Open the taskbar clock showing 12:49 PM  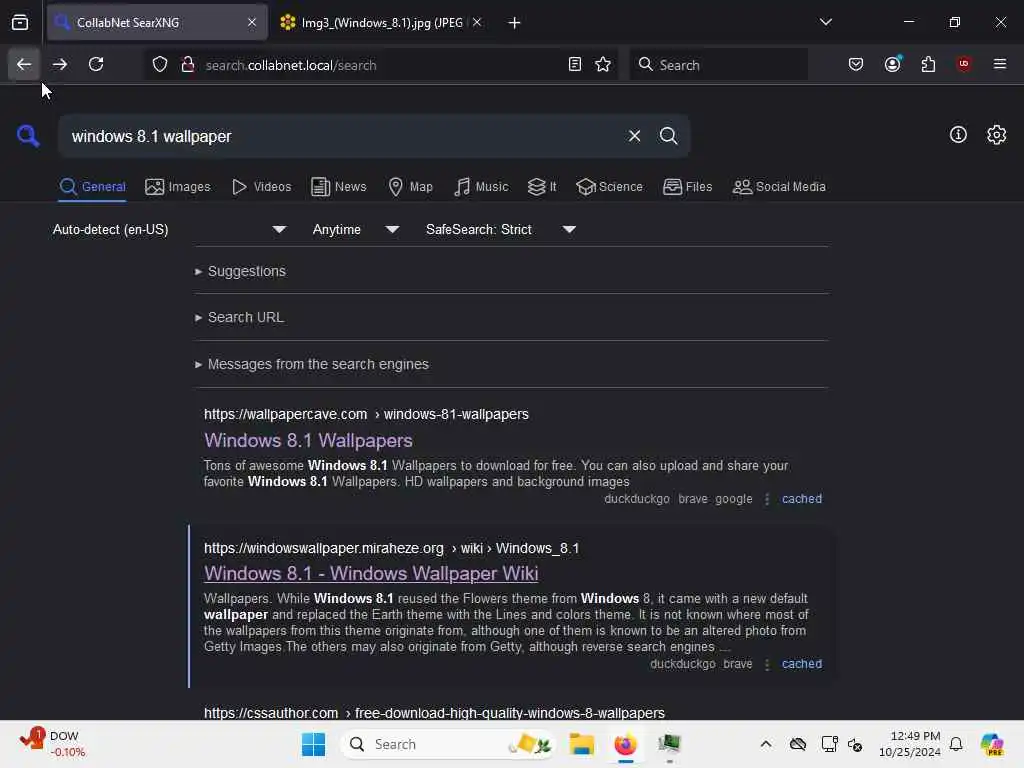(910, 744)
